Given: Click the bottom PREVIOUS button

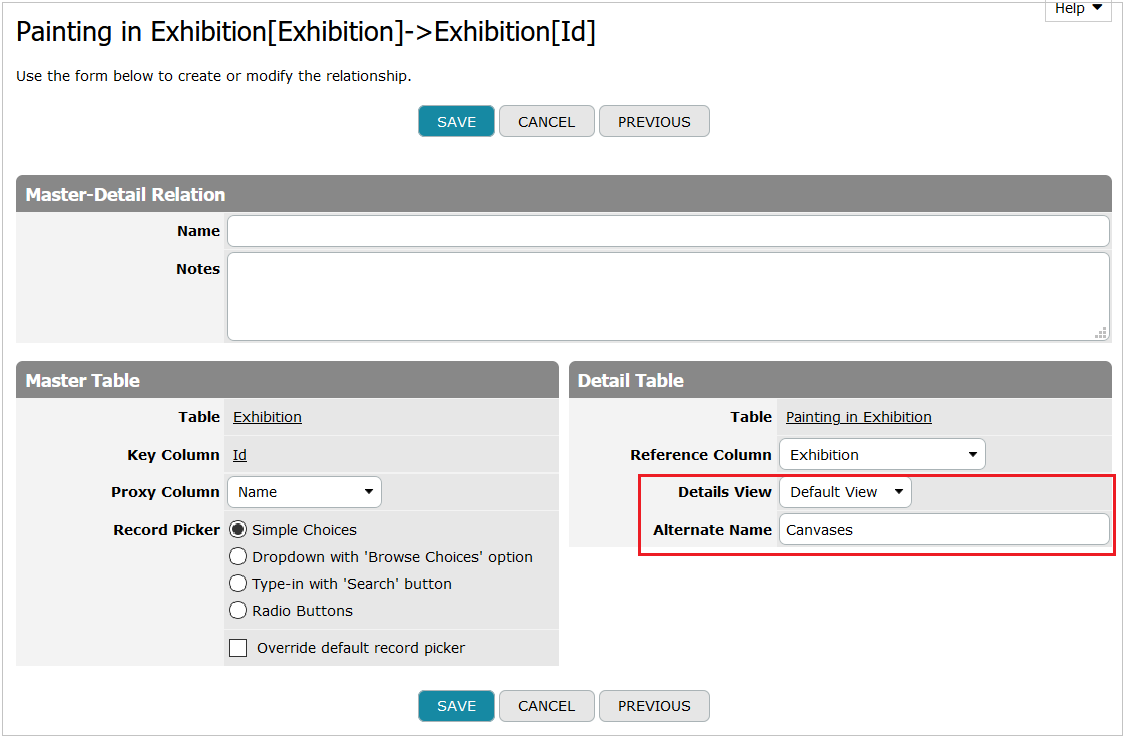Looking at the screenshot, I should (x=654, y=706).
